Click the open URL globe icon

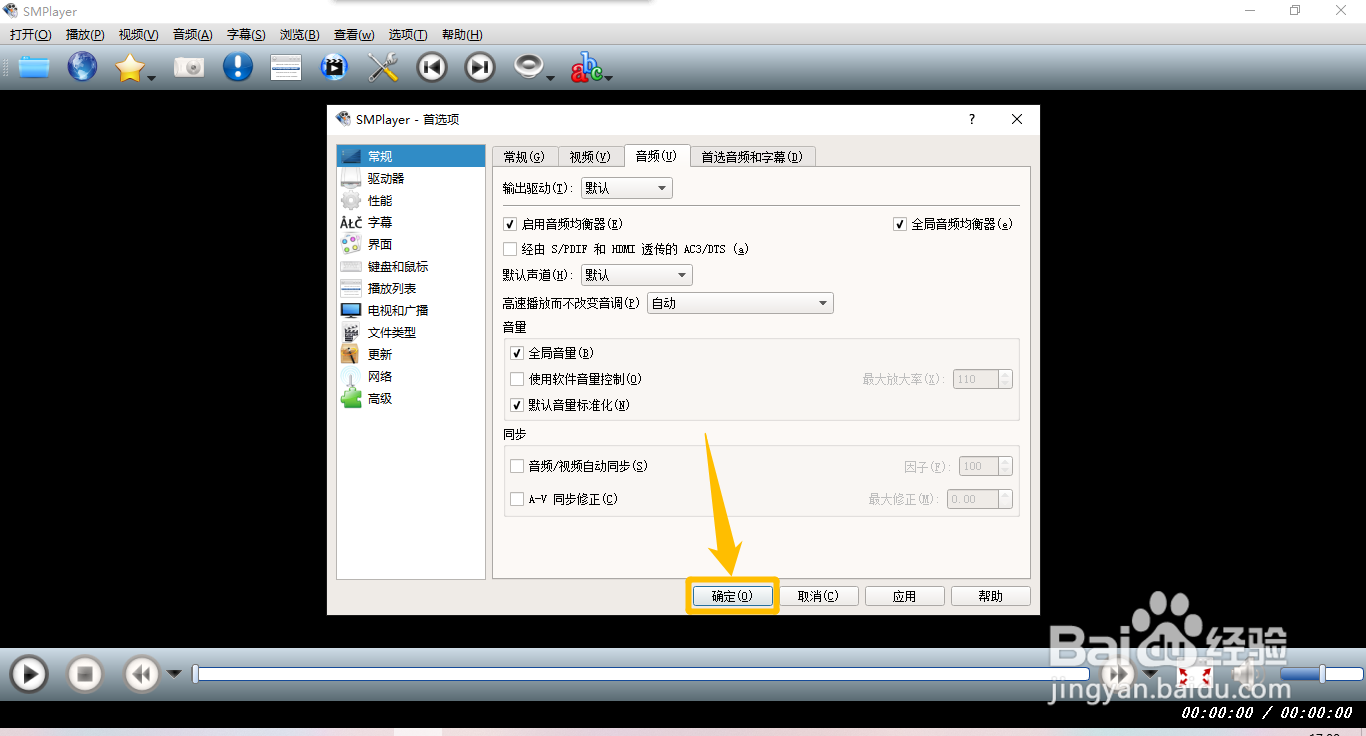coord(82,67)
